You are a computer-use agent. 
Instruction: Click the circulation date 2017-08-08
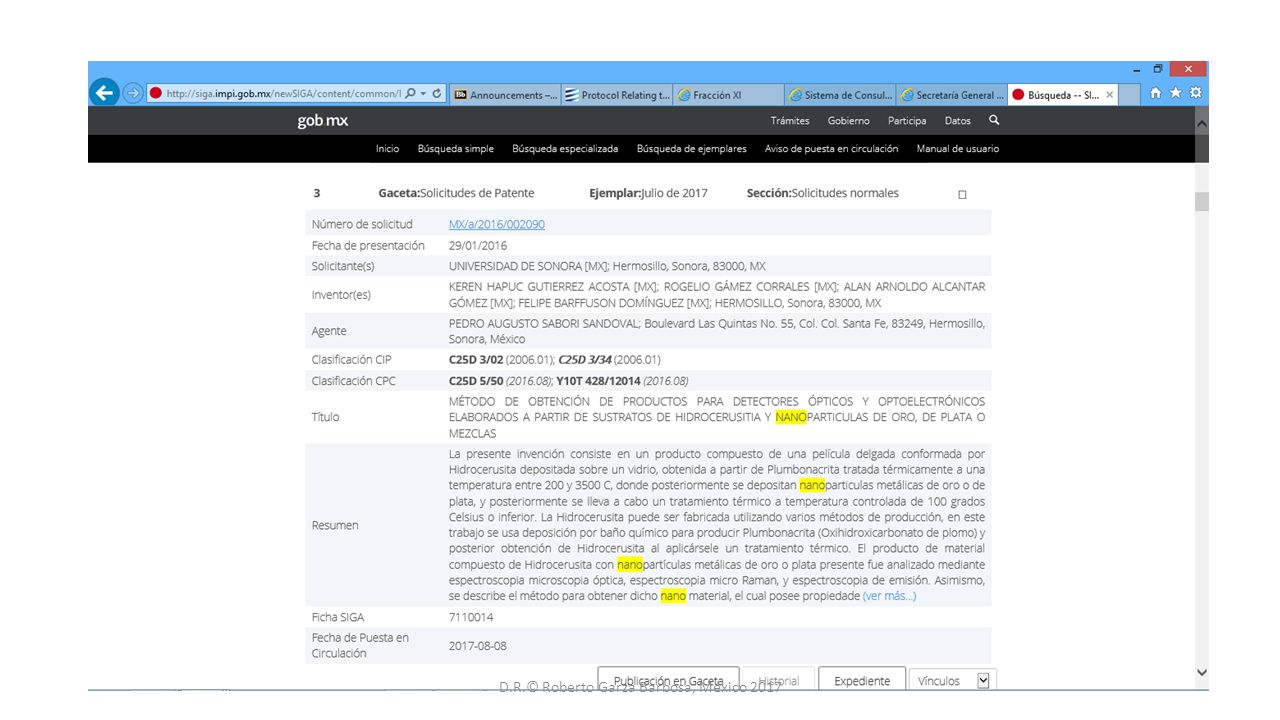point(478,646)
